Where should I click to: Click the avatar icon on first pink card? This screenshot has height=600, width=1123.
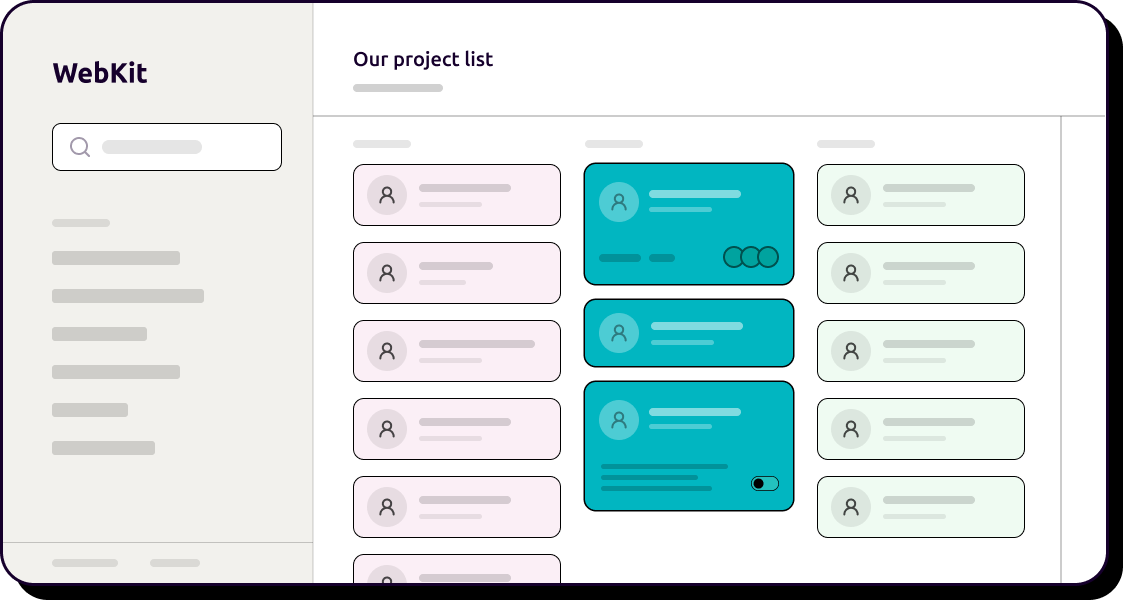[387, 195]
